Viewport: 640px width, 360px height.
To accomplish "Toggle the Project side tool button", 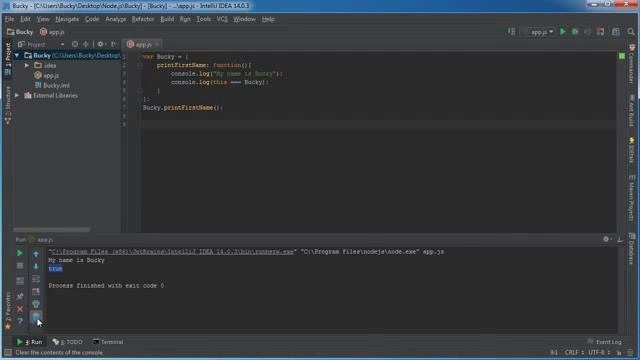I will coord(8,59).
